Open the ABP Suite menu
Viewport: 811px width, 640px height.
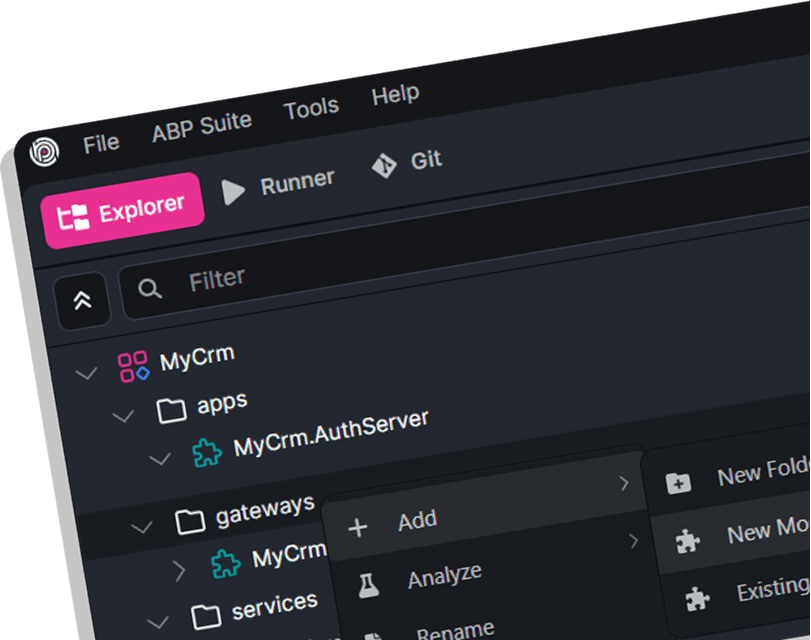[202, 126]
